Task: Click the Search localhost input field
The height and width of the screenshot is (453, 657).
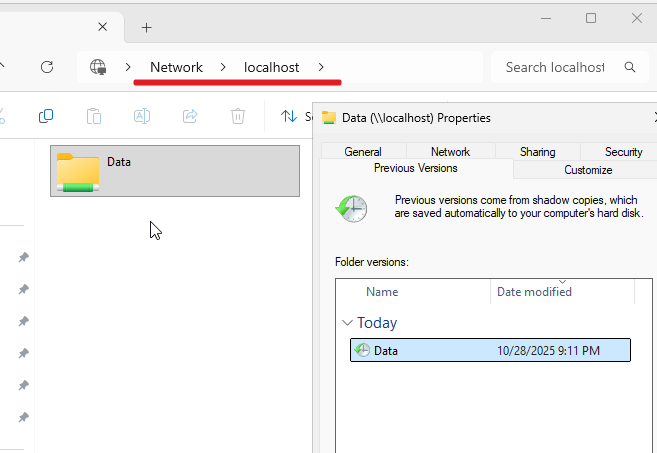Action: click(x=554, y=67)
